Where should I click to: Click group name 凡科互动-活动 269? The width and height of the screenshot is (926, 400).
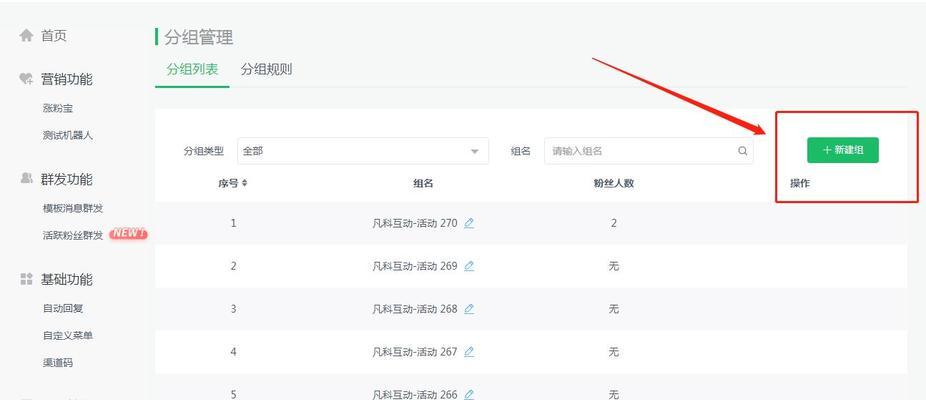pos(415,266)
